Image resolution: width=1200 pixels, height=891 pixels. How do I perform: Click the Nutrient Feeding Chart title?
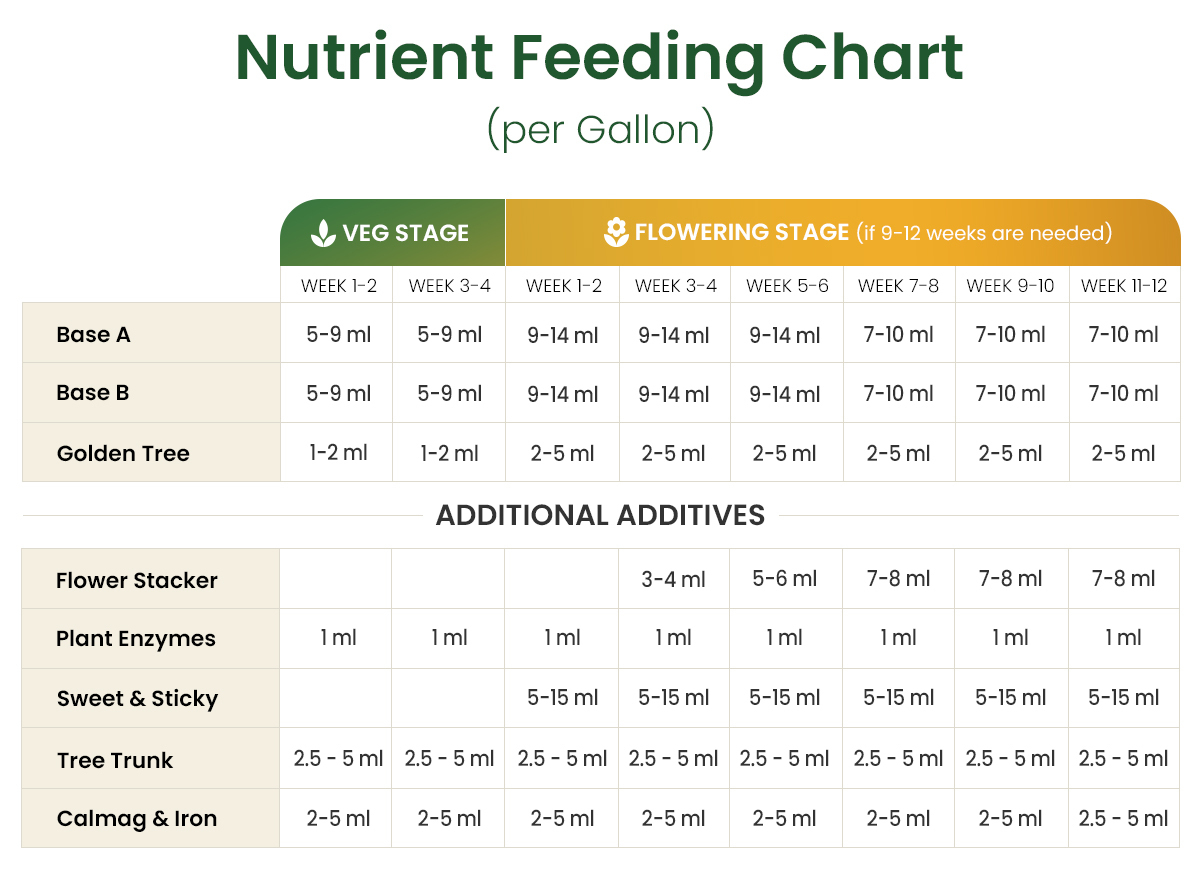pos(599,58)
